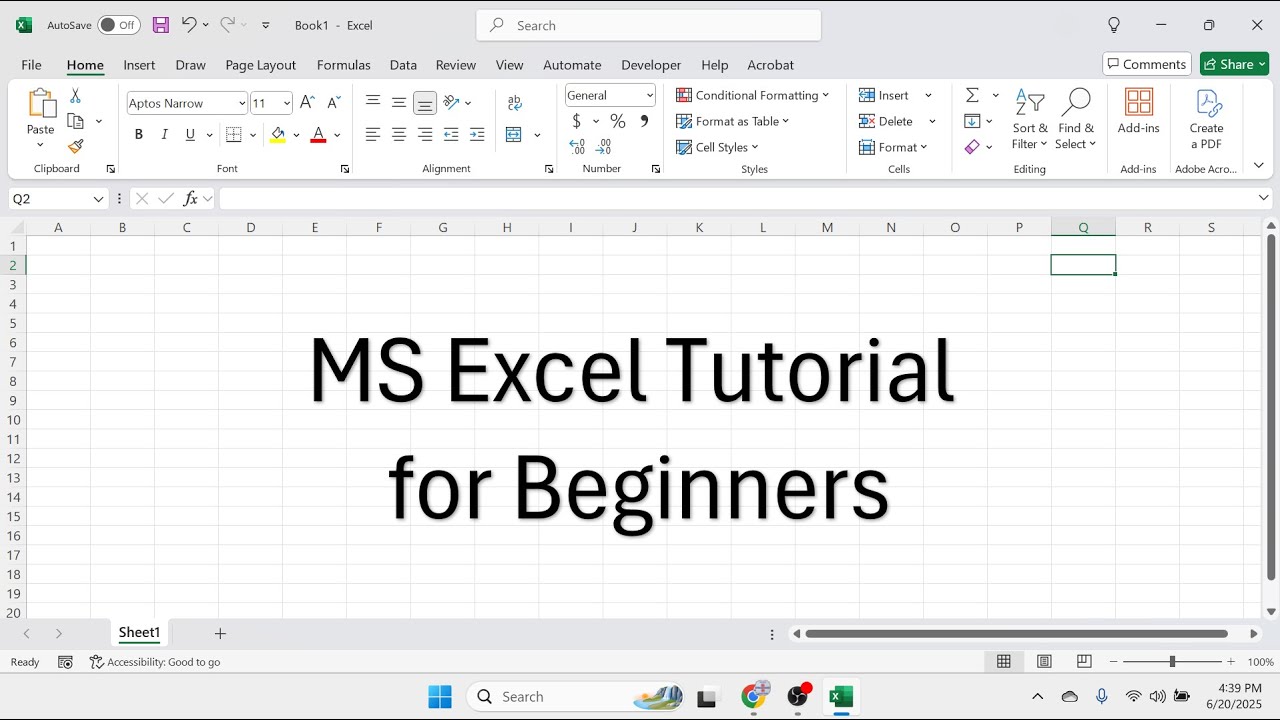This screenshot has height=720, width=1280.
Task: Open the Add-ins button
Action: pos(1139,112)
